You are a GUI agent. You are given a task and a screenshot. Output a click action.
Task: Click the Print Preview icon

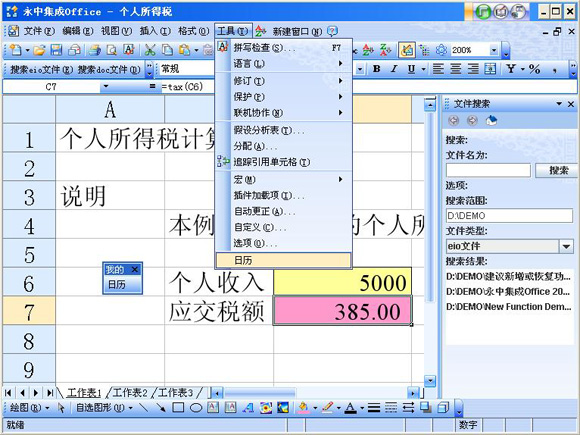(x=111, y=50)
